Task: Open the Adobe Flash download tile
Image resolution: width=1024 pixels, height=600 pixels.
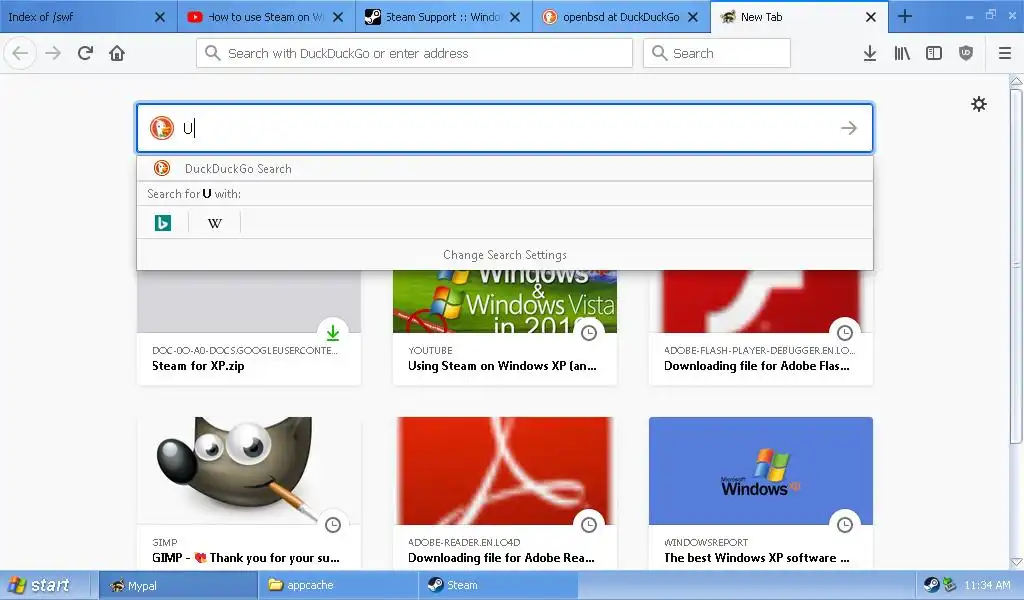Action: point(761,328)
